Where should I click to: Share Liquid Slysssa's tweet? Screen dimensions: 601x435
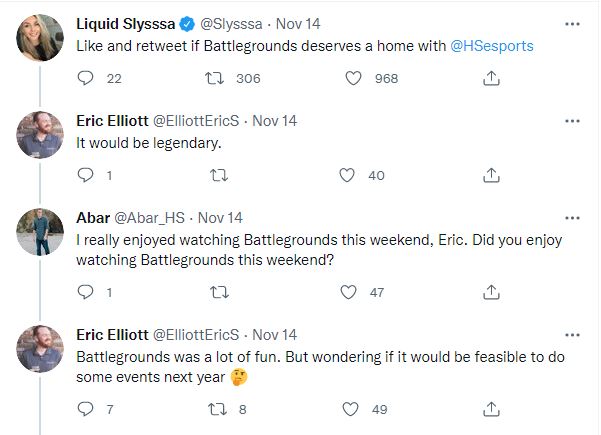pos(491,77)
